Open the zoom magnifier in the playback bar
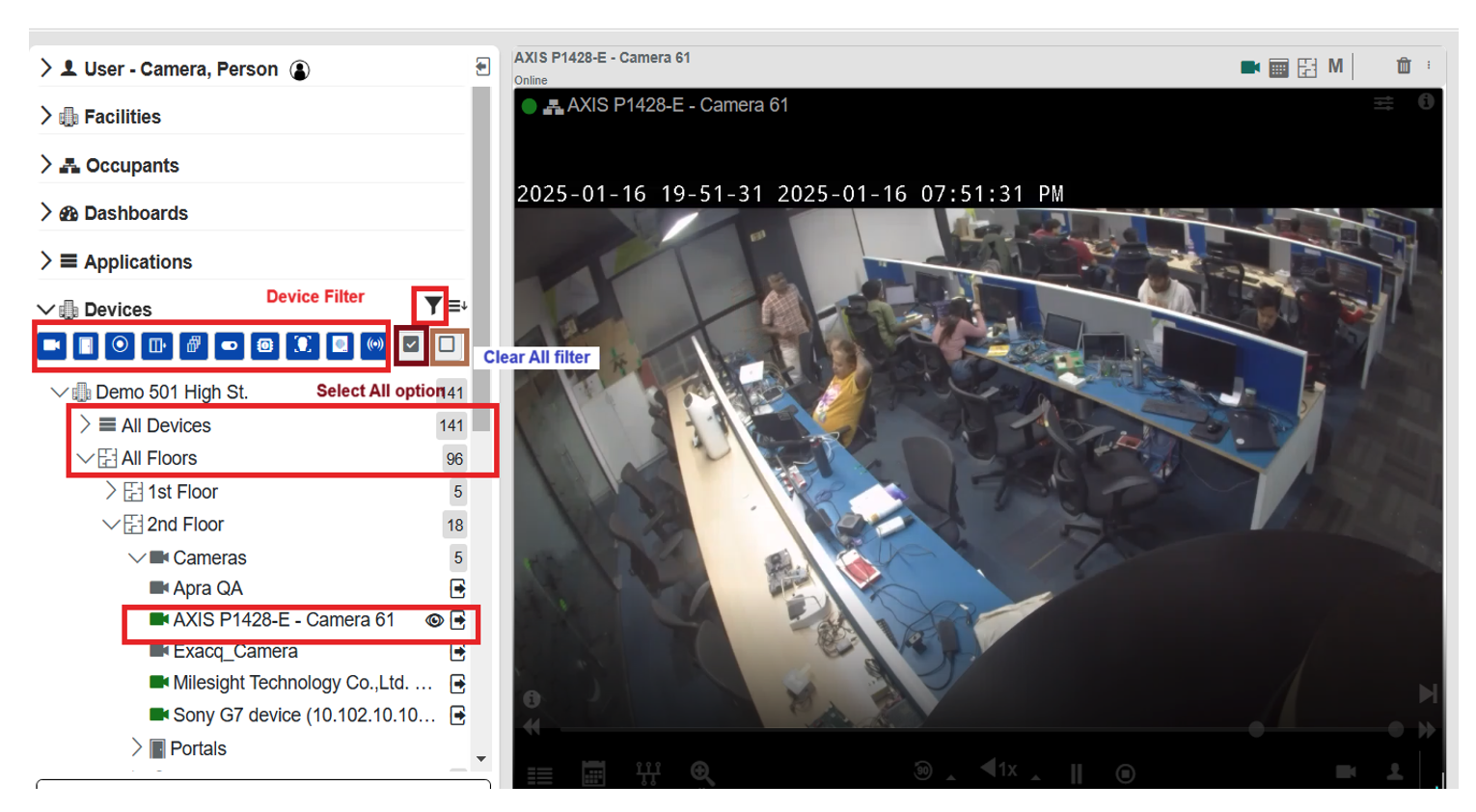This screenshot has height=812, width=1476. pyautogui.click(x=701, y=773)
